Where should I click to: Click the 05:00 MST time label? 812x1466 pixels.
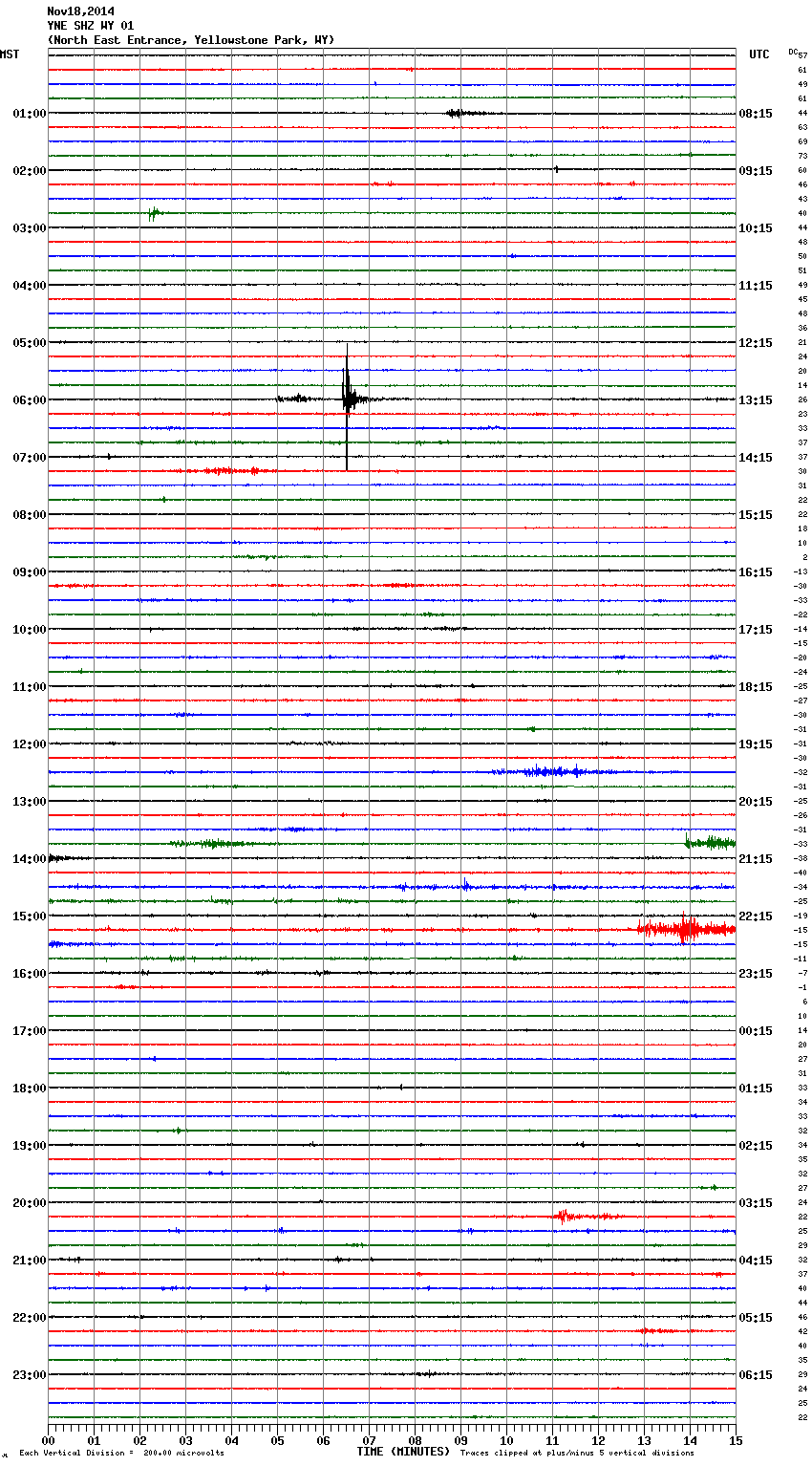(x=29, y=343)
